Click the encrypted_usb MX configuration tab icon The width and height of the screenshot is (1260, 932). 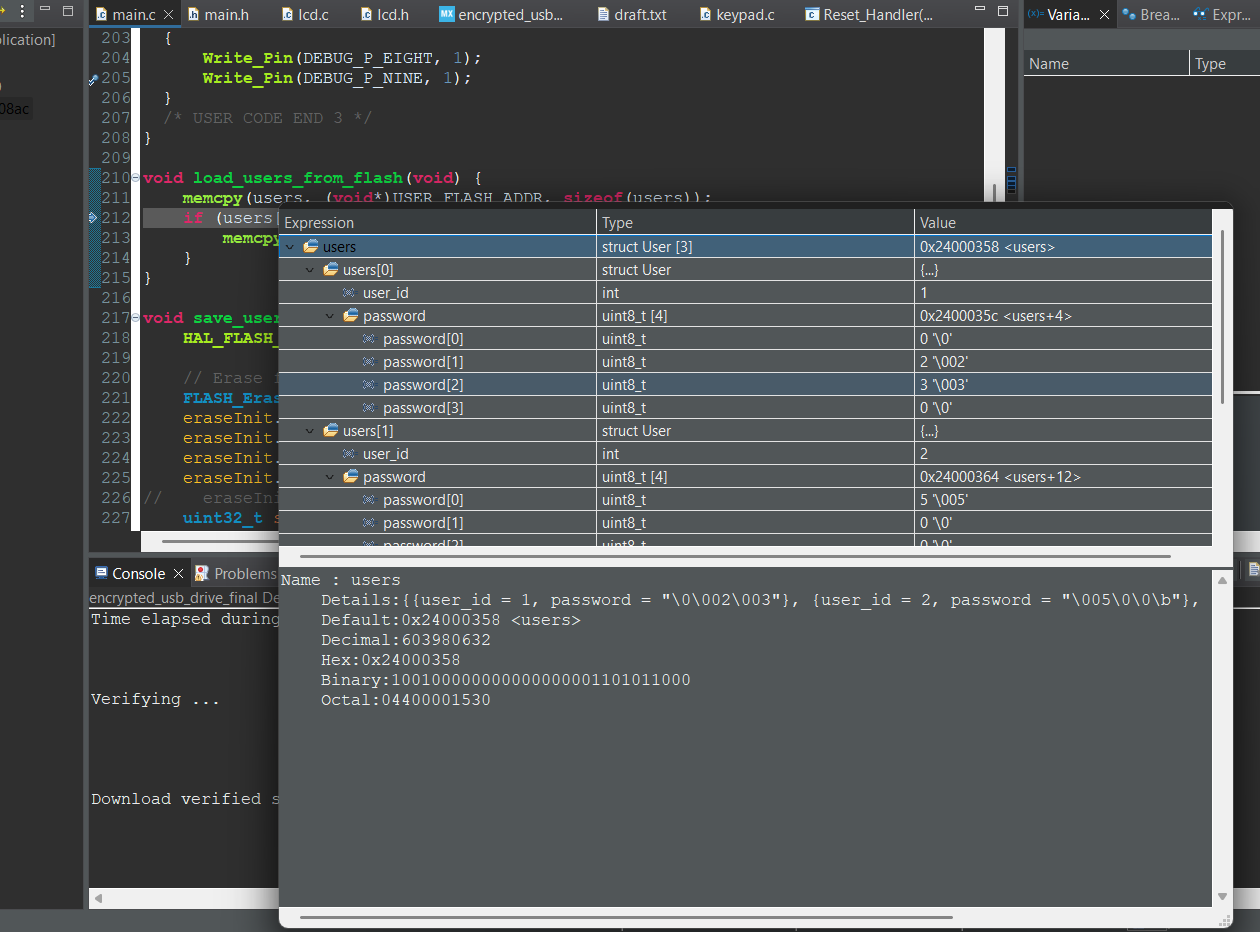pyautogui.click(x=447, y=15)
